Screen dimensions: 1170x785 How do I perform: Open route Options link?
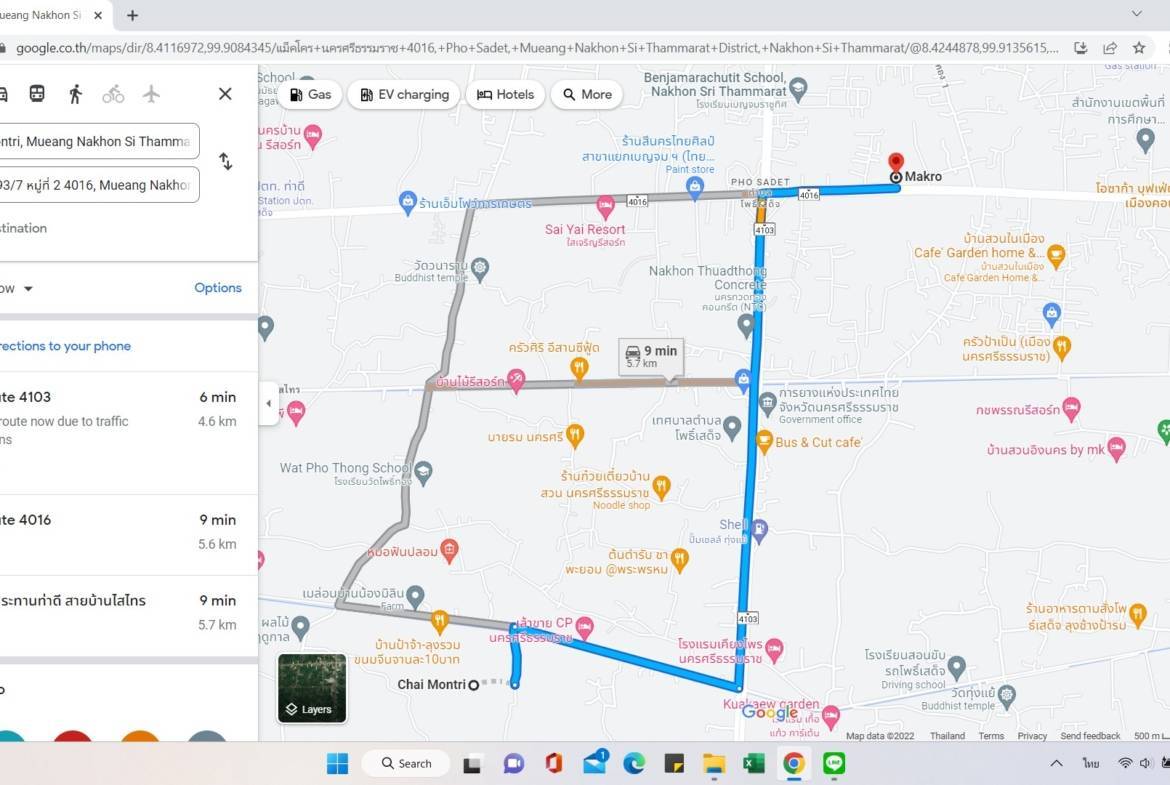(218, 288)
